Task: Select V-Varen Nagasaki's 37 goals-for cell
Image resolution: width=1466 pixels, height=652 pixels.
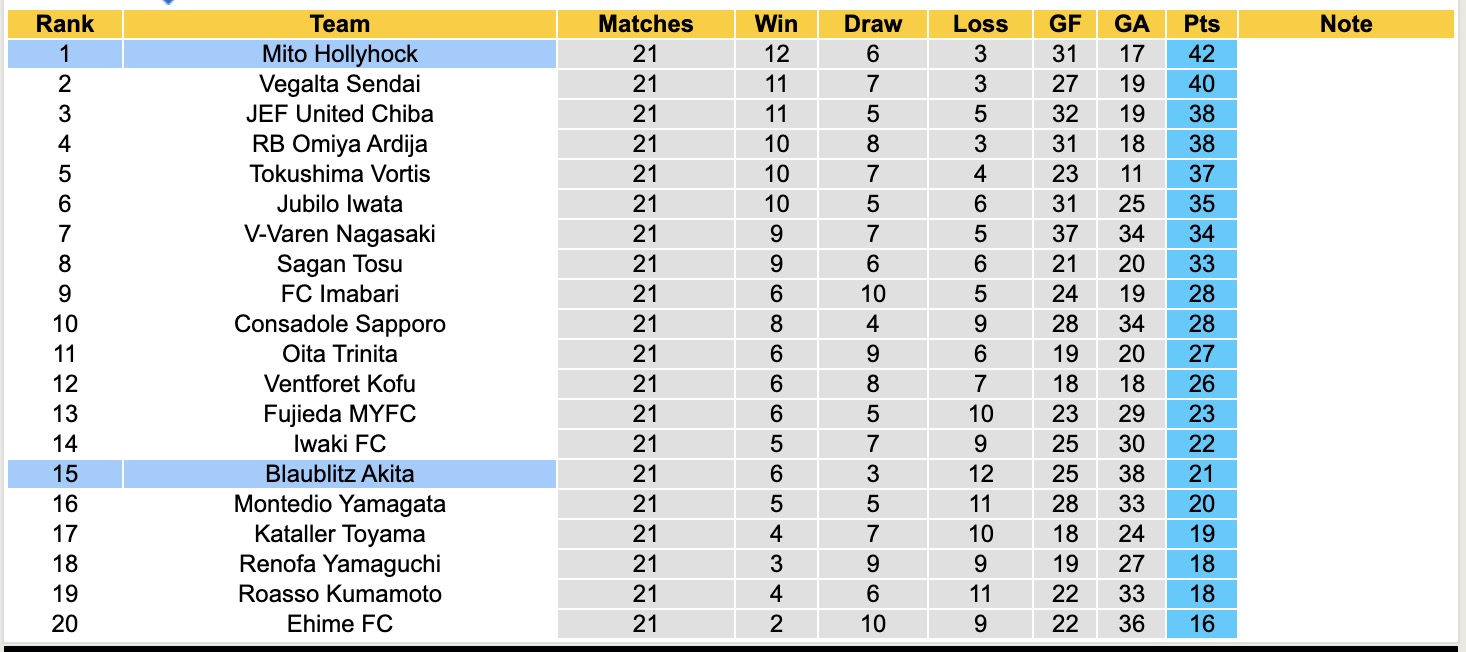Action: click(x=1065, y=234)
